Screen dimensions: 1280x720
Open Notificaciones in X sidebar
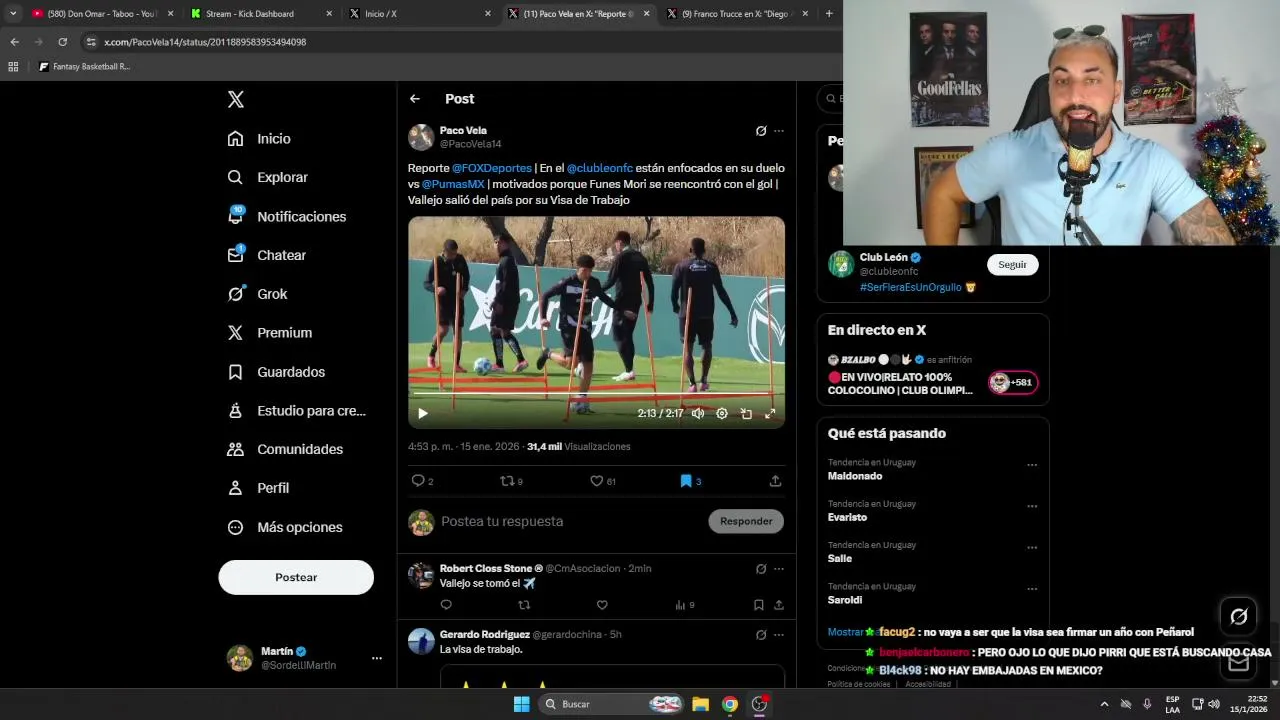pyautogui.click(x=286, y=216)
